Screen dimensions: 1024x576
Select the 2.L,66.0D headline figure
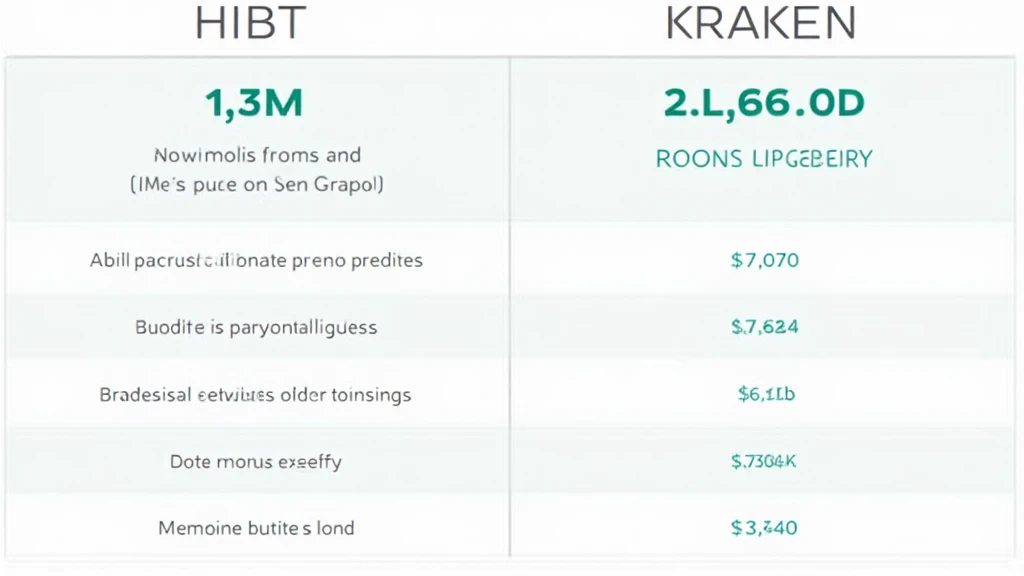tap(764, 103)
